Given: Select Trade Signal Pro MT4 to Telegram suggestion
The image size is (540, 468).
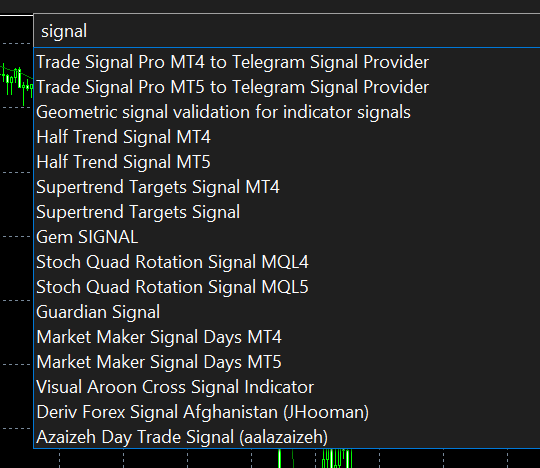Looking at the screenshot, I should point(287,62).
